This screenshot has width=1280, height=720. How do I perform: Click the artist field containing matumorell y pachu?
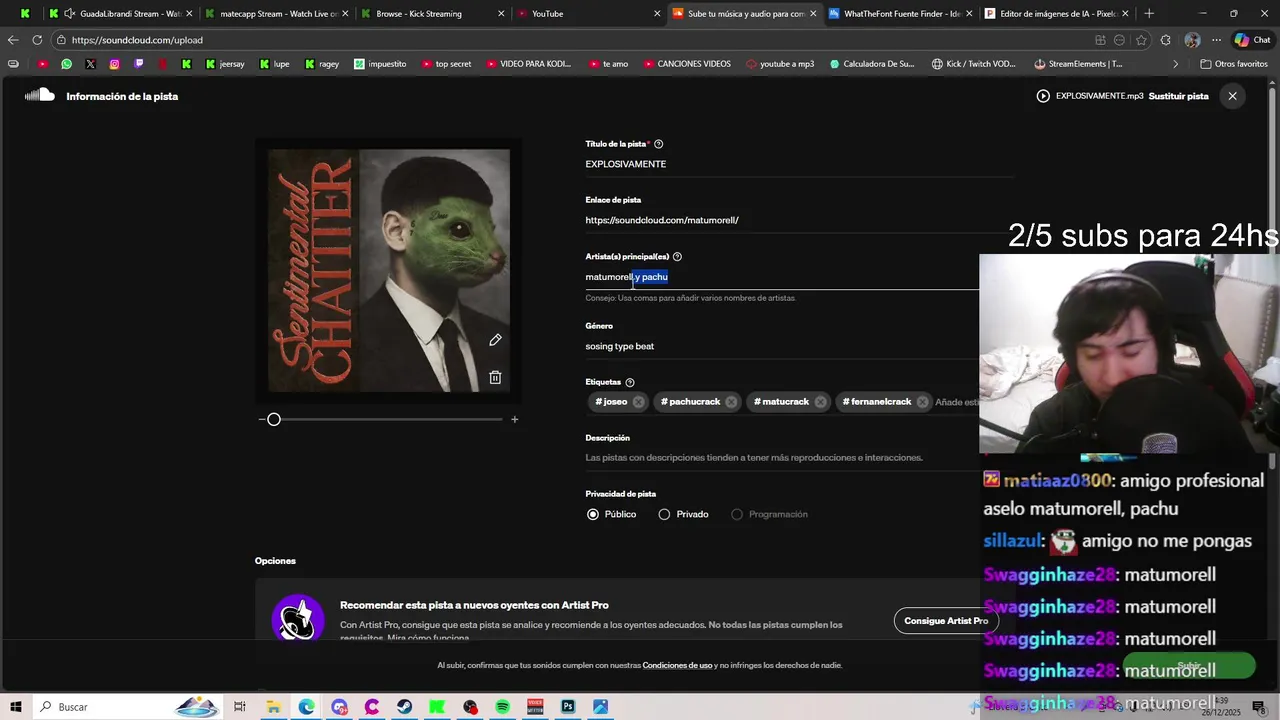pos(782,277)
